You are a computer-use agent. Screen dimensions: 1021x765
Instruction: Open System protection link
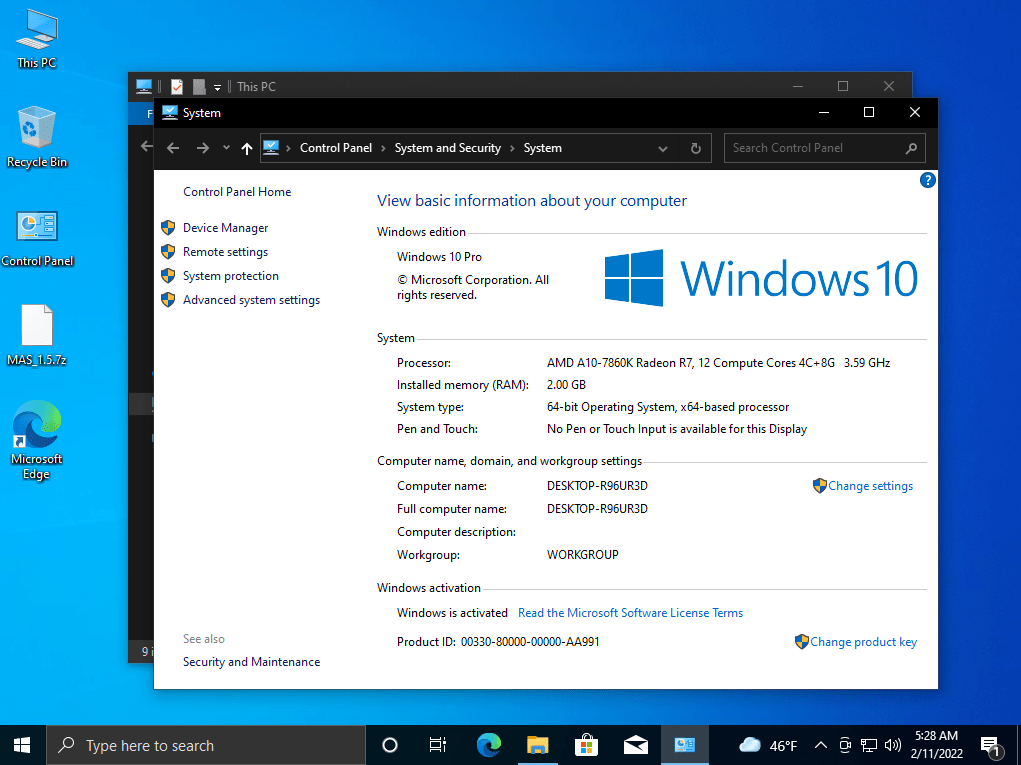(x=231, y=276)
